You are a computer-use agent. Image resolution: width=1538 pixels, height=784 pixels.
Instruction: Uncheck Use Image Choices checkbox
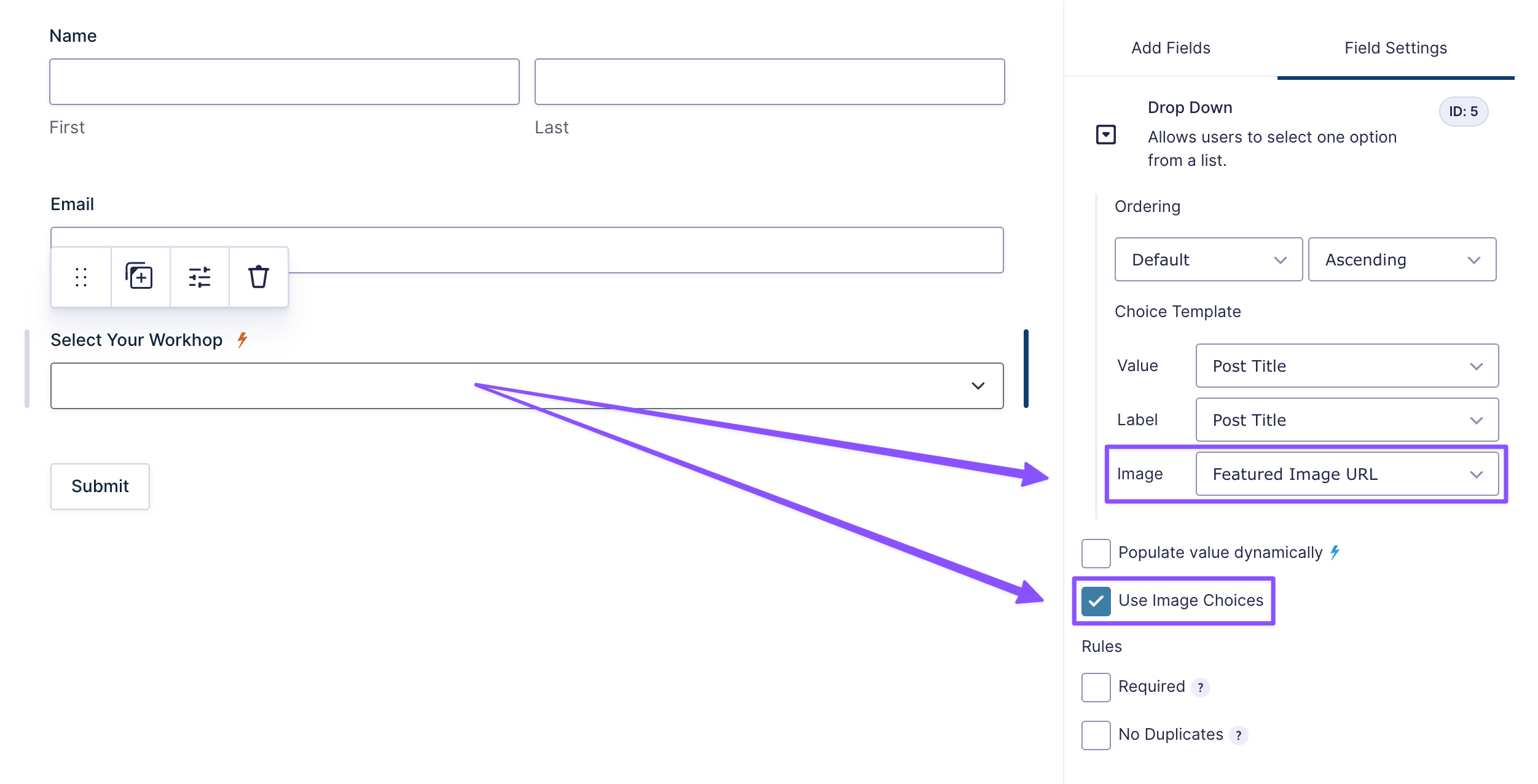(1096, 601)
